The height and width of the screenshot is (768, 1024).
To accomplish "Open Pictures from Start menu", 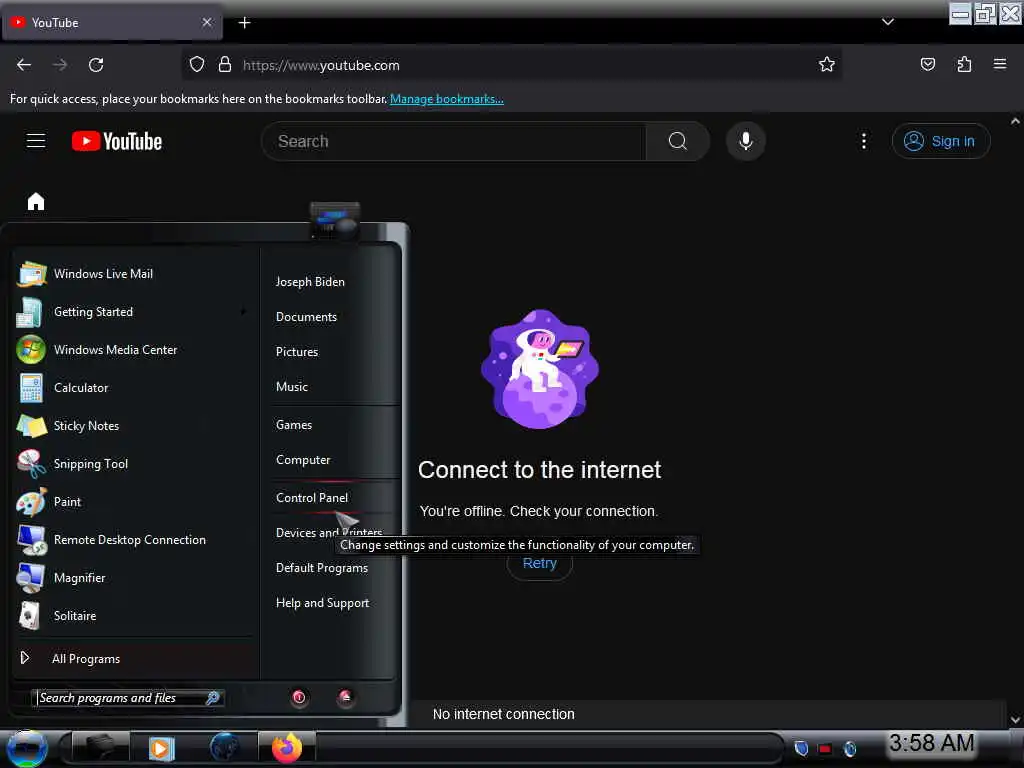I will click(x=296, y=352).
